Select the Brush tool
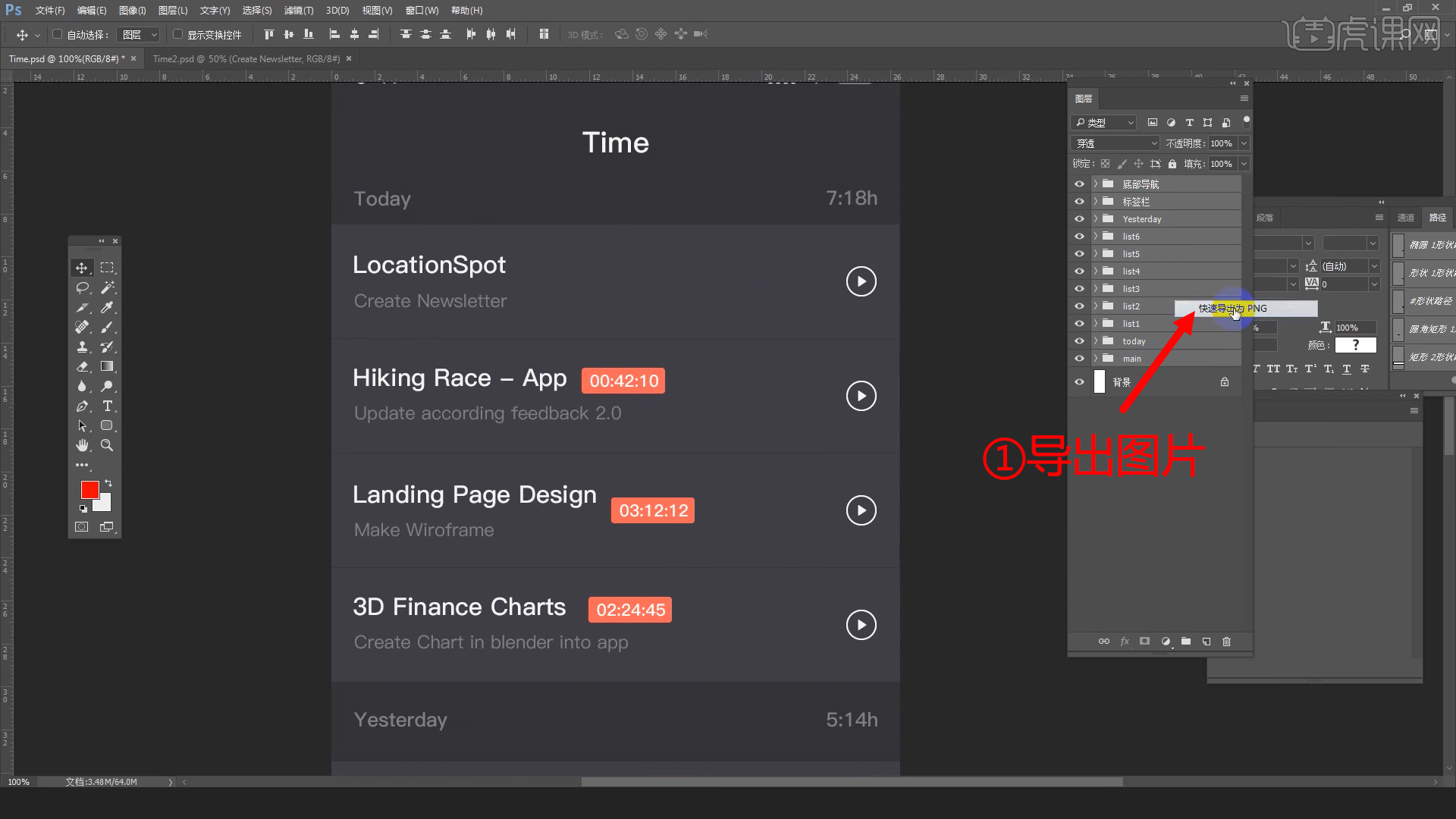Image resolution: width=1456 pixels, height=819 pixels. coord(108,327)
